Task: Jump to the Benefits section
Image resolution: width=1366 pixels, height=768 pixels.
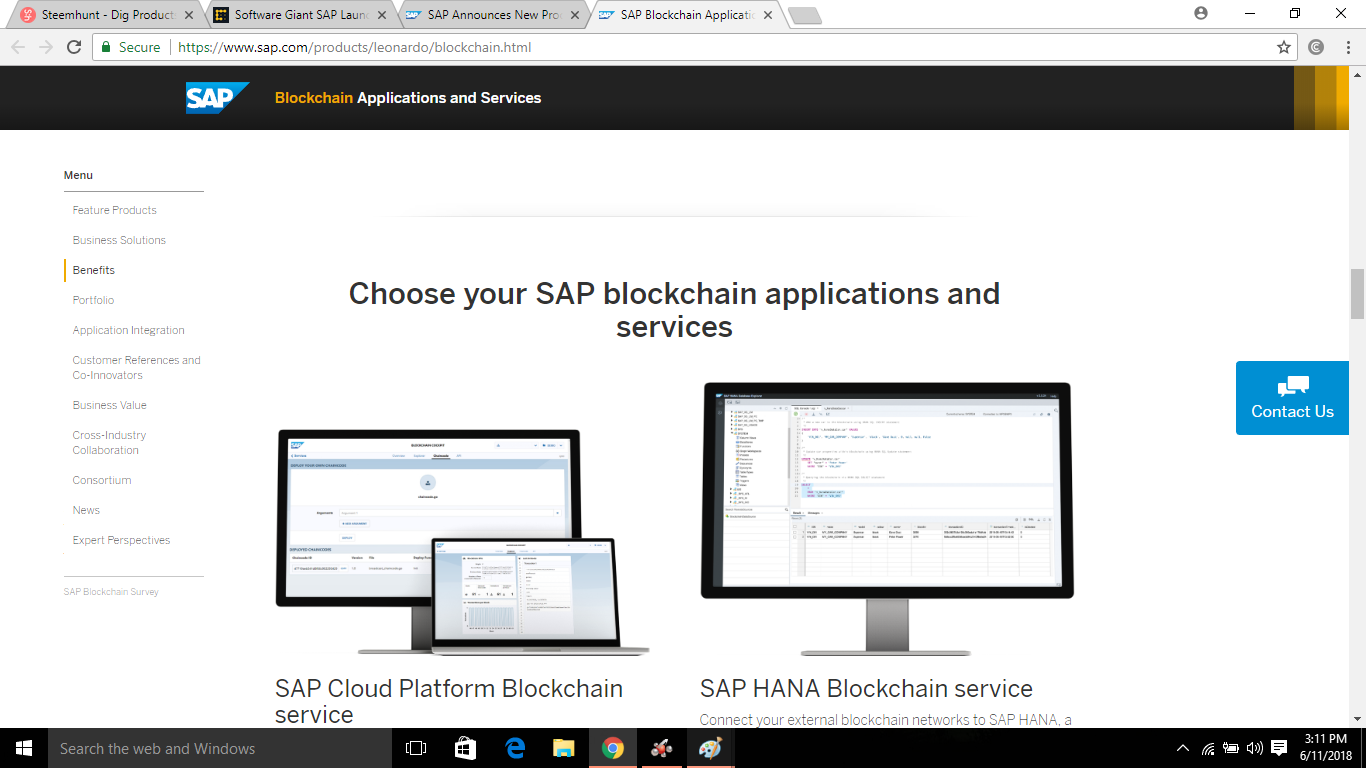Action: tap(94, 270)
